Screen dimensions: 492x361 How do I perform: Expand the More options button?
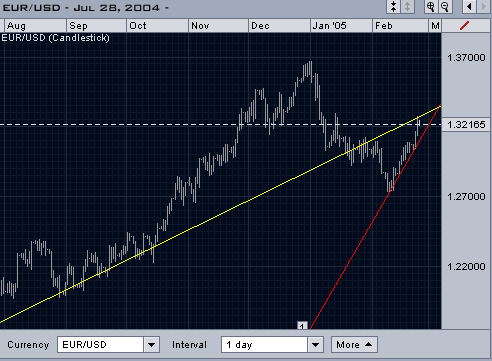point(354,345)
